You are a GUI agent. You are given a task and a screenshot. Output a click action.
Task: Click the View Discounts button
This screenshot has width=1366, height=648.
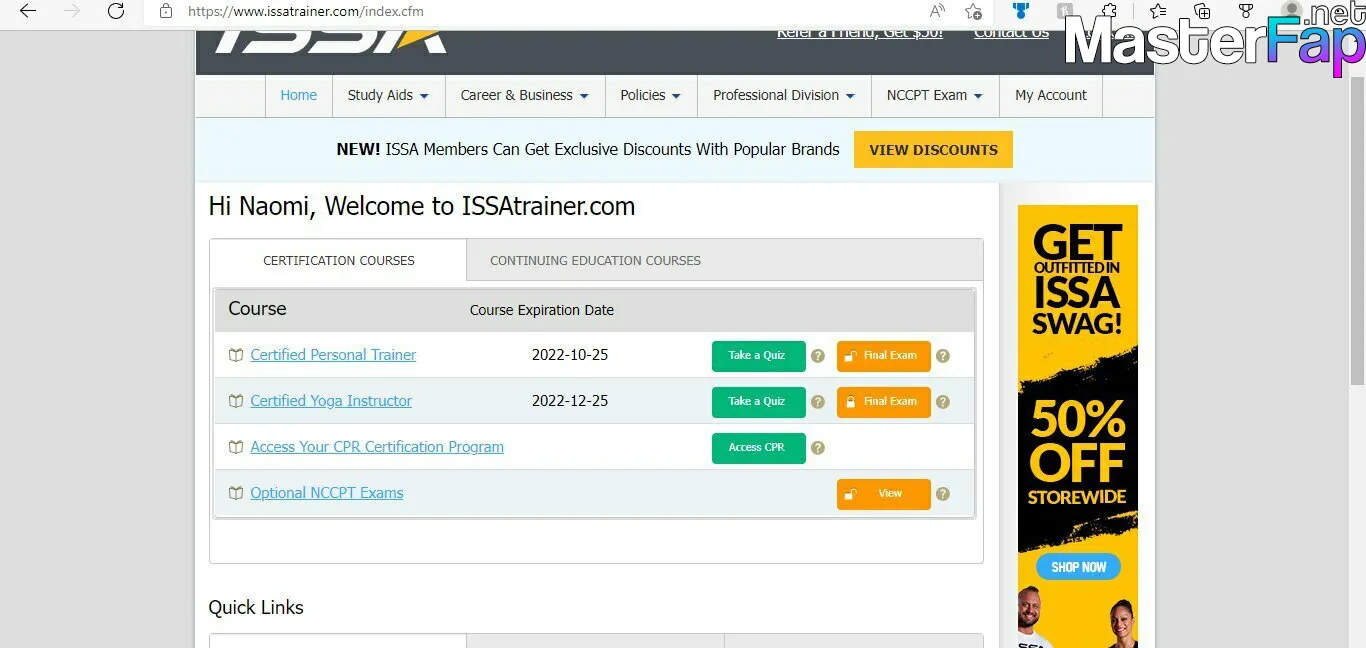coord(934,150)
